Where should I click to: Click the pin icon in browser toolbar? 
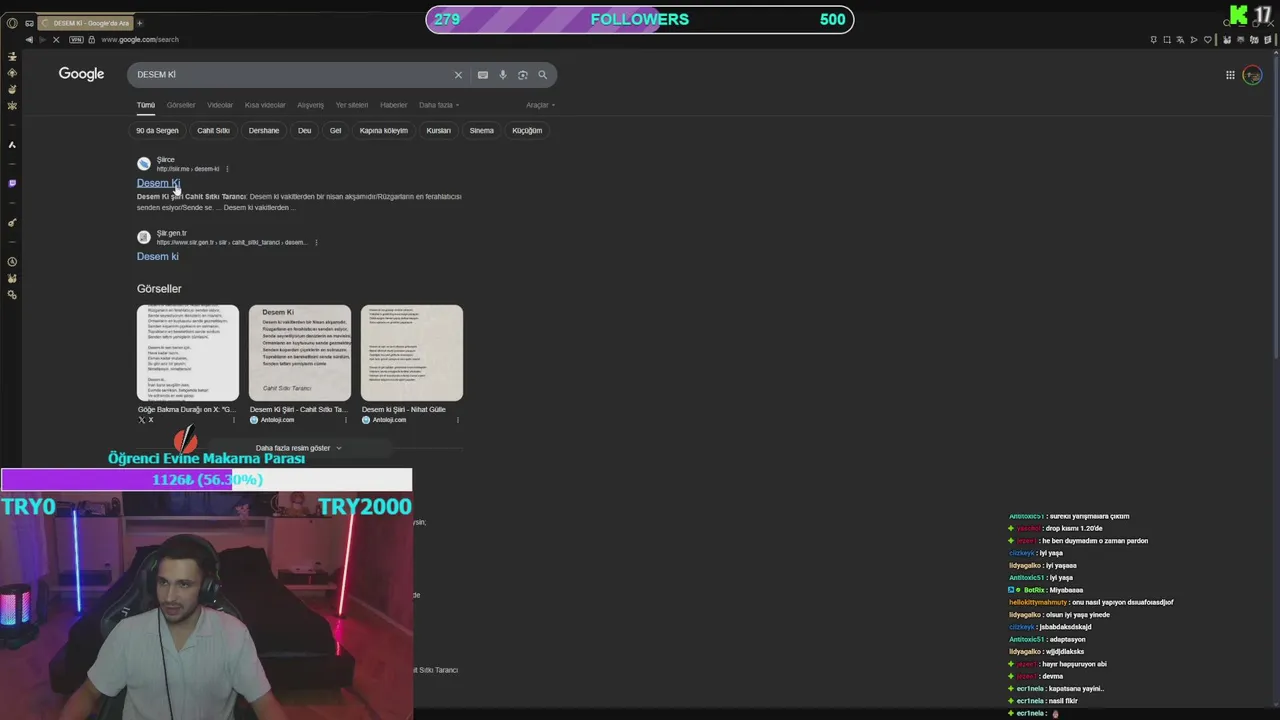pyautogui.click(x=1153, y=40)
